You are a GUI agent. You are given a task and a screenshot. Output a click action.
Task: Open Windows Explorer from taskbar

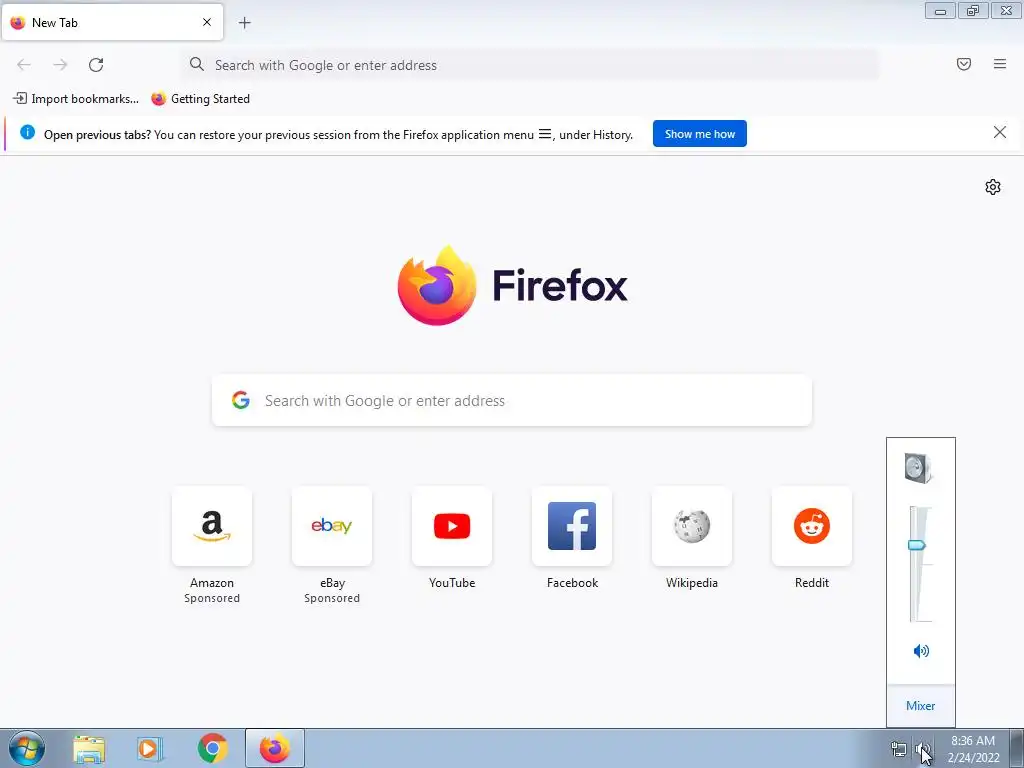[x=89, y=749]
